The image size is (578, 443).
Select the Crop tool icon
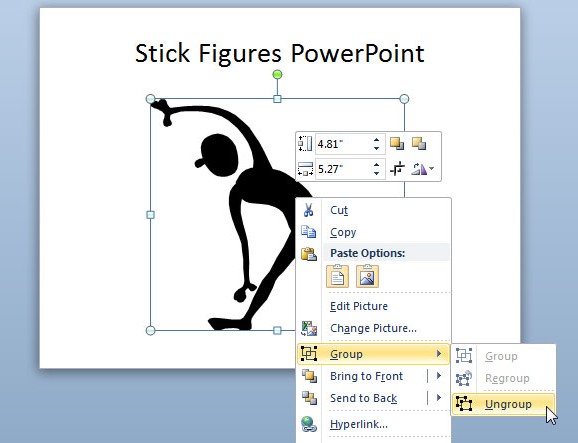(x=397, y=169)
